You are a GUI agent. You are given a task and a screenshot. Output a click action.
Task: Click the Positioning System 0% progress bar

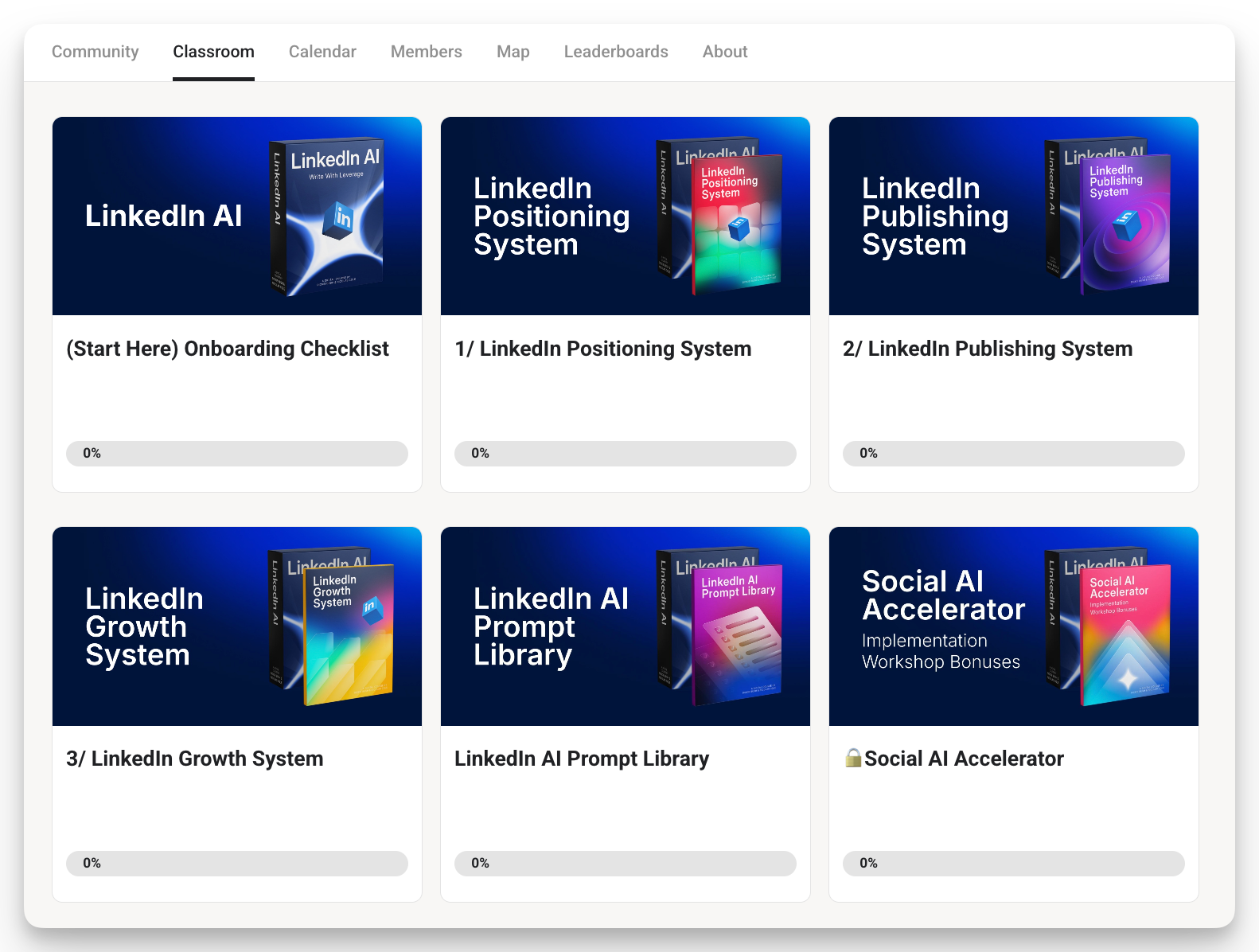click(x=626, y=454)
